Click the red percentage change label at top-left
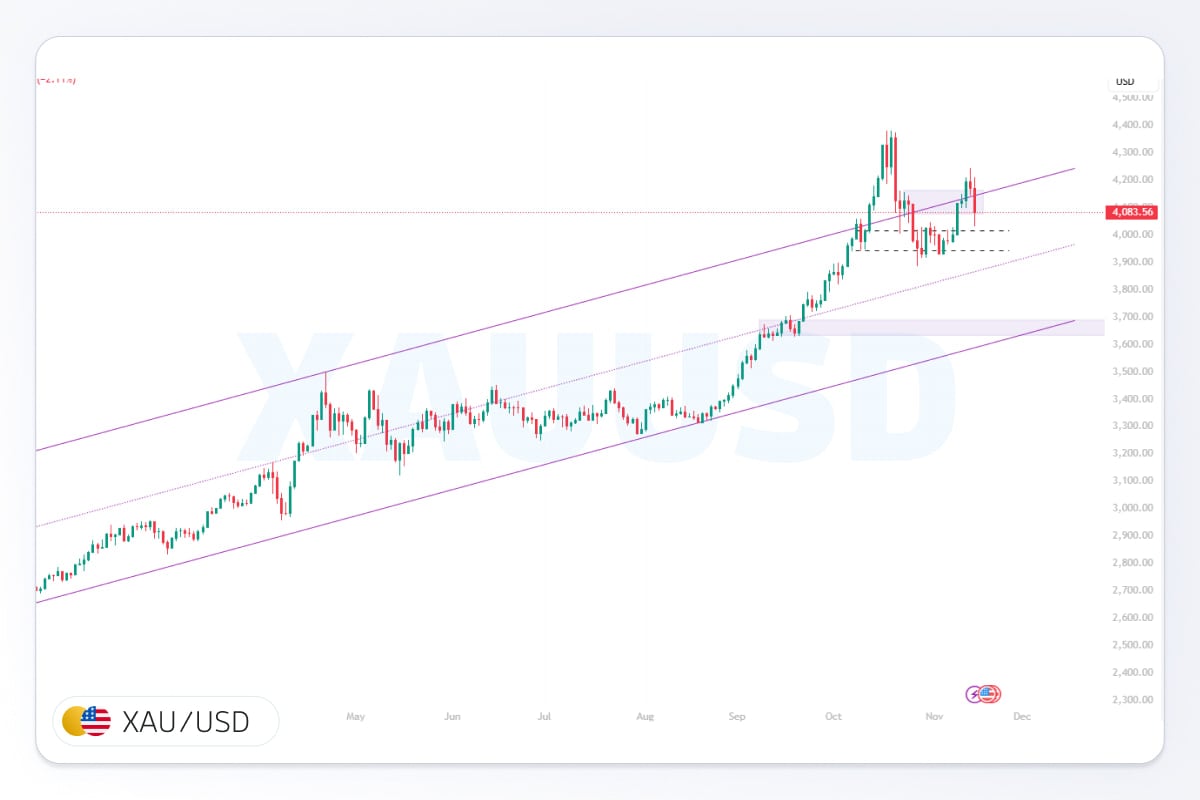Viewport: 1200px width, 800px height. [x=56, y=79]
